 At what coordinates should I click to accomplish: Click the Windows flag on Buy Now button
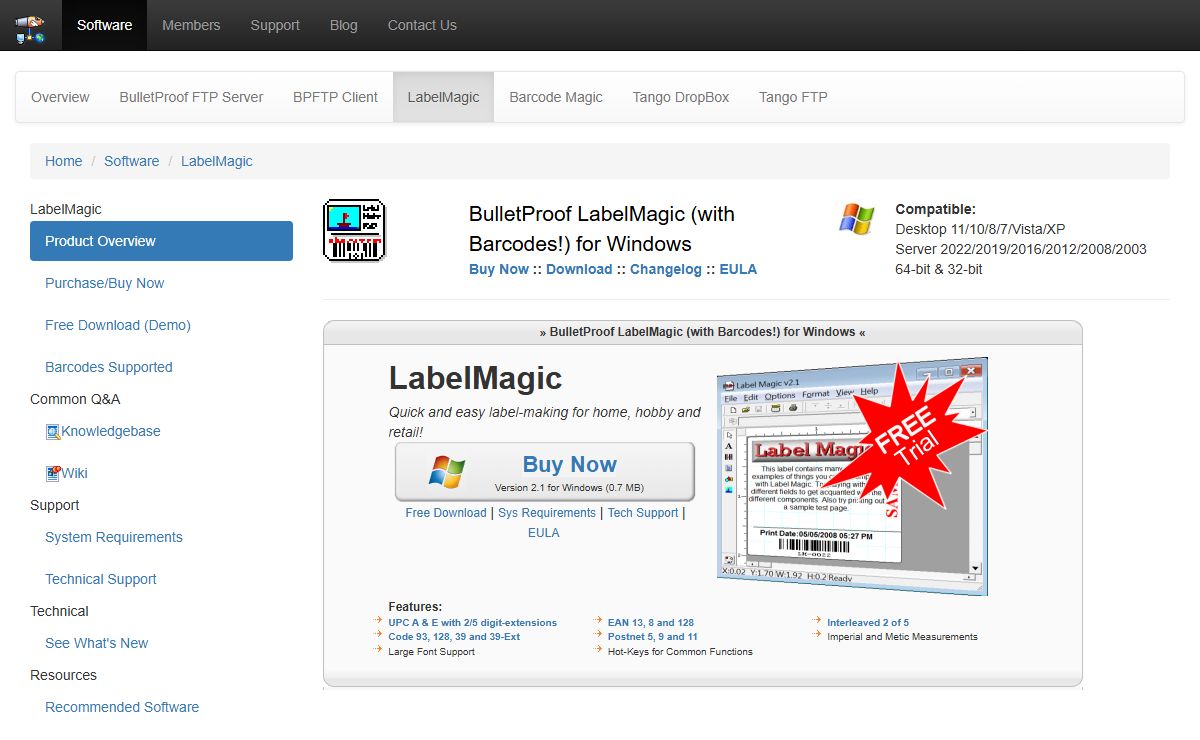(x=447, y=472)
